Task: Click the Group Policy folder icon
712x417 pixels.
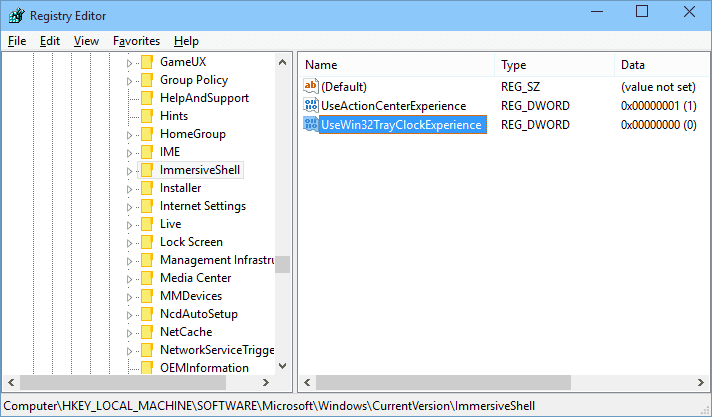Action: click(147, 80)
